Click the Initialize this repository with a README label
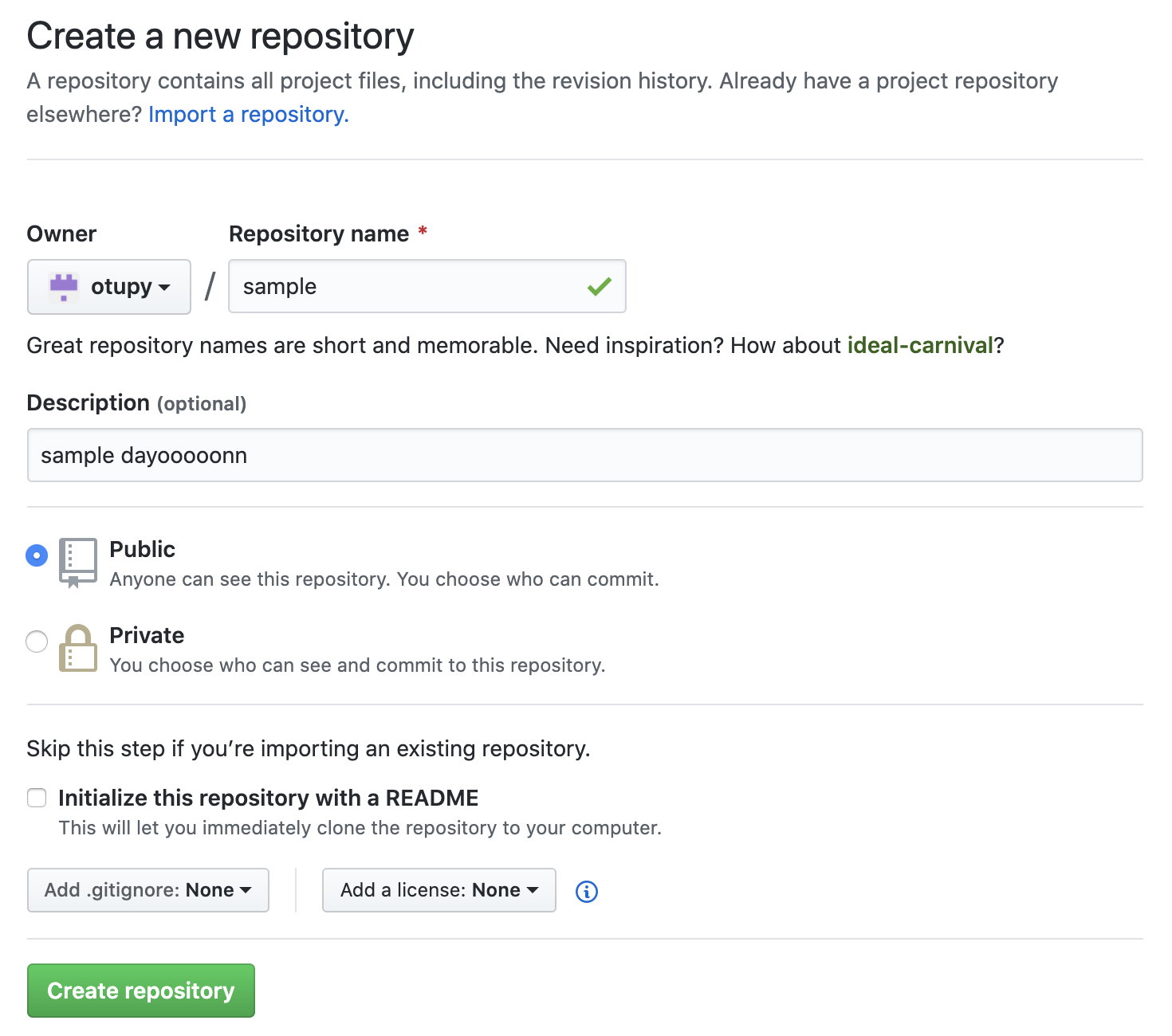The image size is (1172, 1036). 269,798
